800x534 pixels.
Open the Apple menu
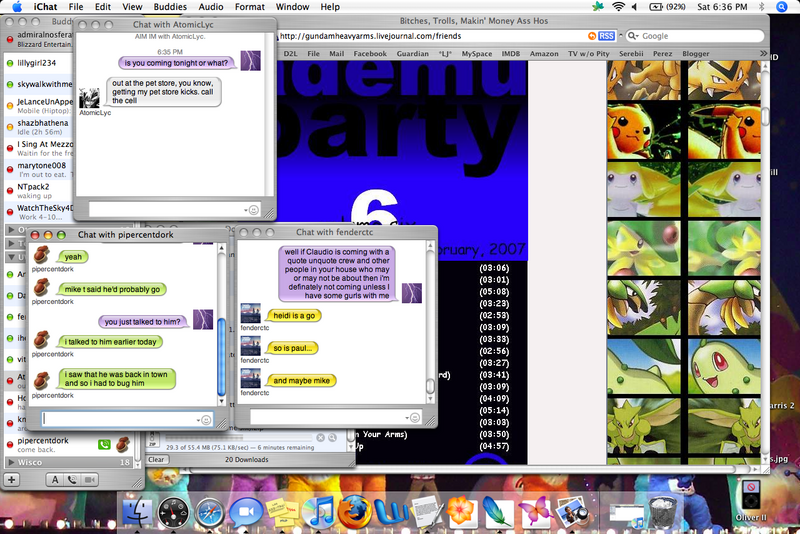17,7
